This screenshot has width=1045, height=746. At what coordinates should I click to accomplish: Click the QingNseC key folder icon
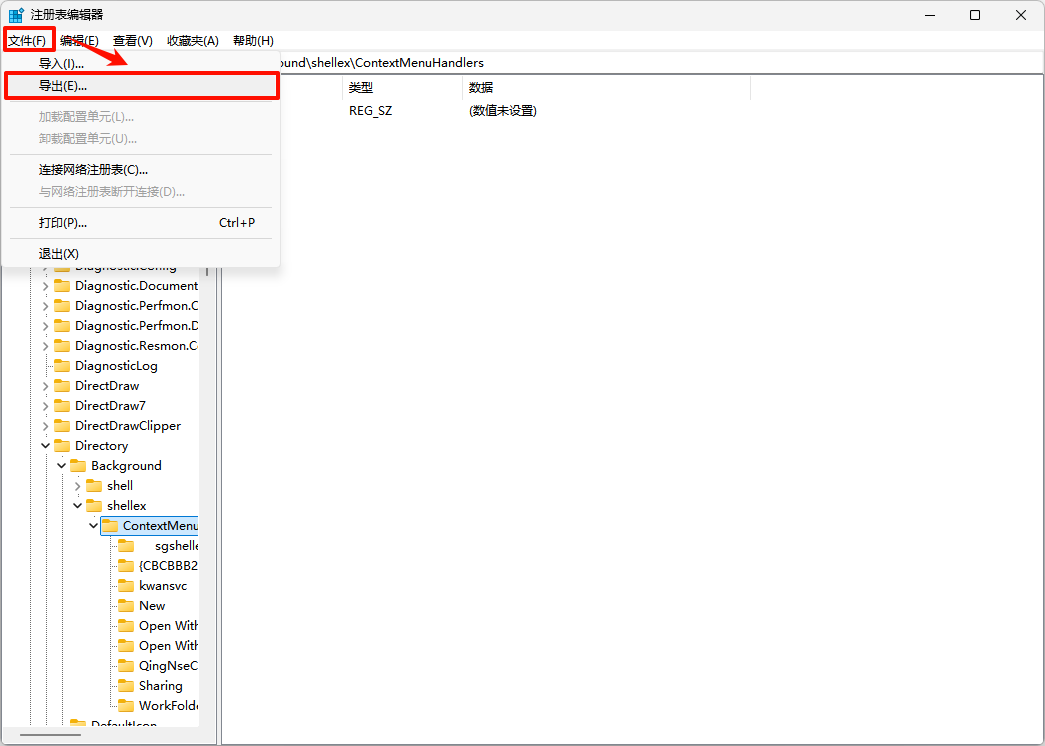tap(126, 666)
